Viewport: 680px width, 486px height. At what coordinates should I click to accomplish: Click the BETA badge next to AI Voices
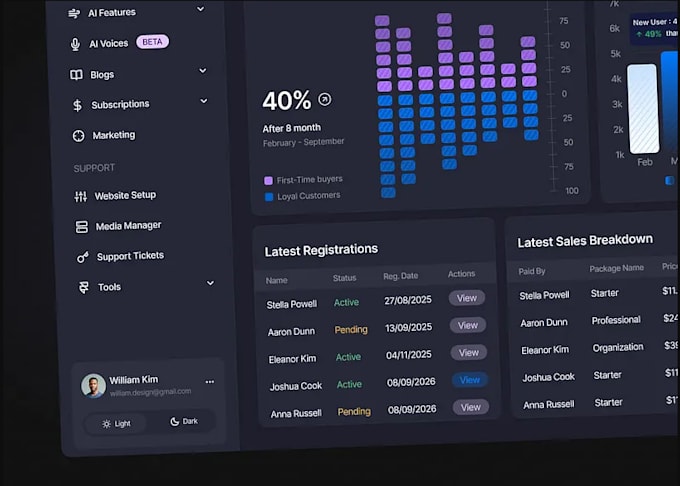point(153,42)
